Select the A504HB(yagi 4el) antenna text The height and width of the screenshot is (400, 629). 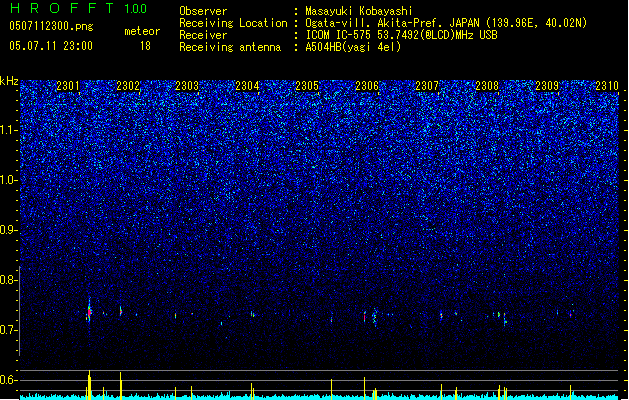coord(353,47)
